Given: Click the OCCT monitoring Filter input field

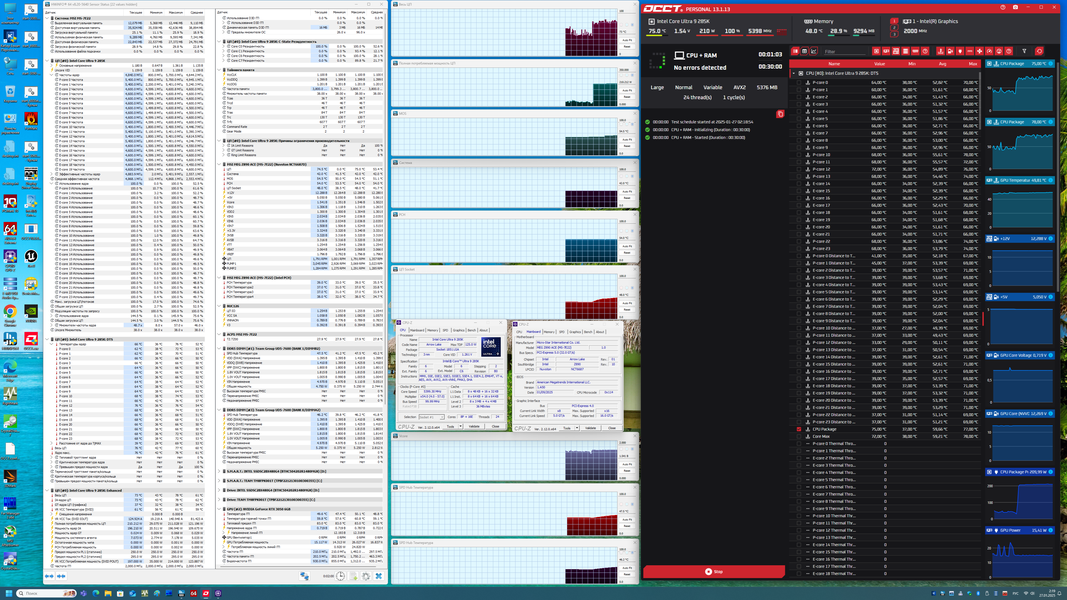Looking at the screenshot, I should (845, 52).
